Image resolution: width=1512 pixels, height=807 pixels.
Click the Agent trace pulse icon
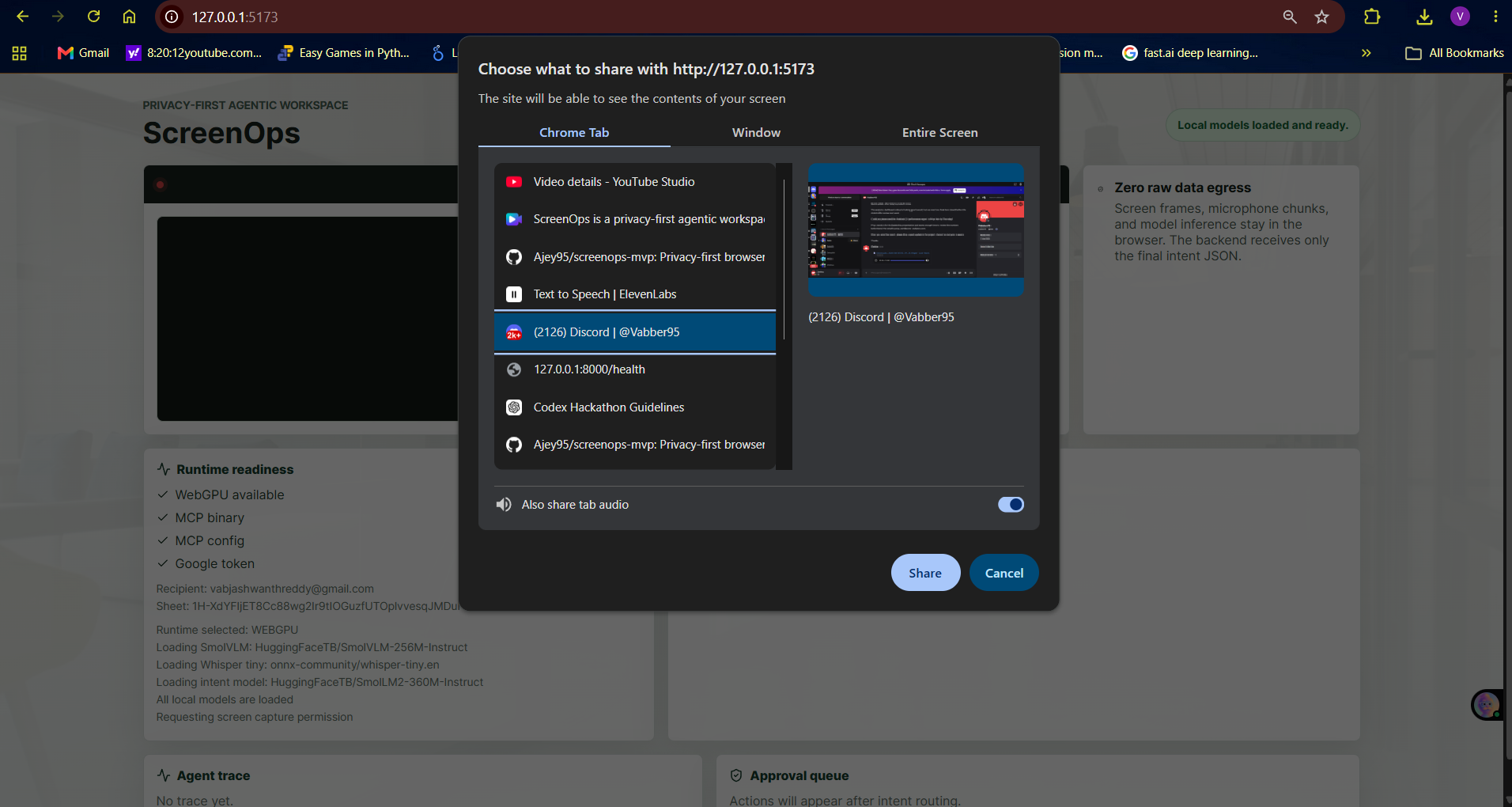click(164, 775)
